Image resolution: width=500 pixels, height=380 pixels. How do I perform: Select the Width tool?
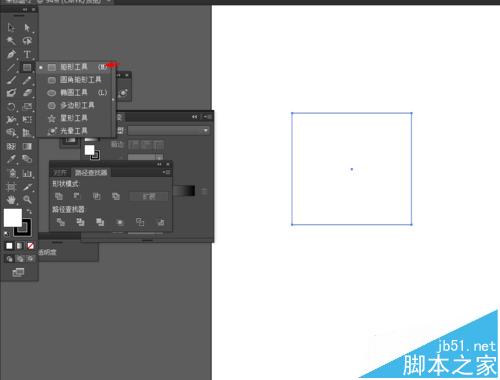click(11, 119)
